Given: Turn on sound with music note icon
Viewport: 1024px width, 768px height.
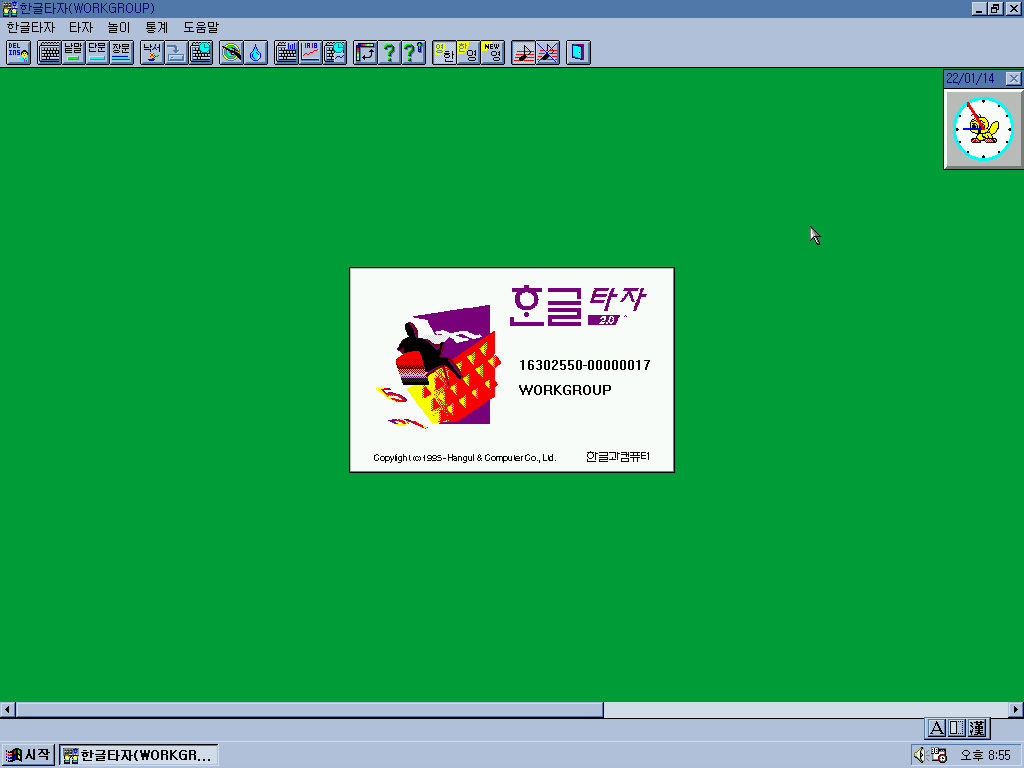Looking at the screenshot, I should click(523, 52).
